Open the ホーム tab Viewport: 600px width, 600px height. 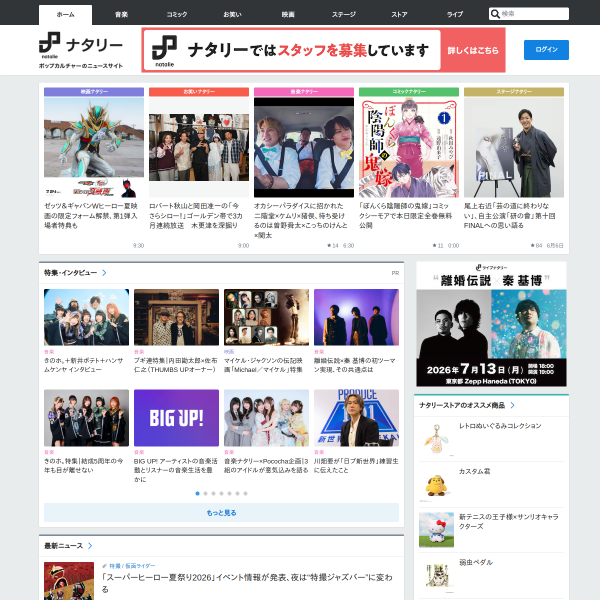[x=65, y=15]
